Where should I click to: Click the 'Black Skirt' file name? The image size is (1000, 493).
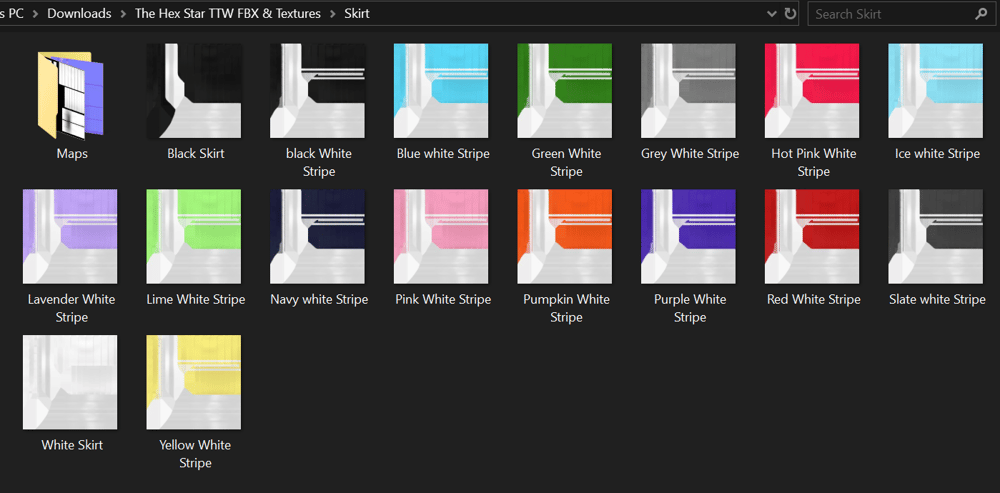click(x=196, y=154)
